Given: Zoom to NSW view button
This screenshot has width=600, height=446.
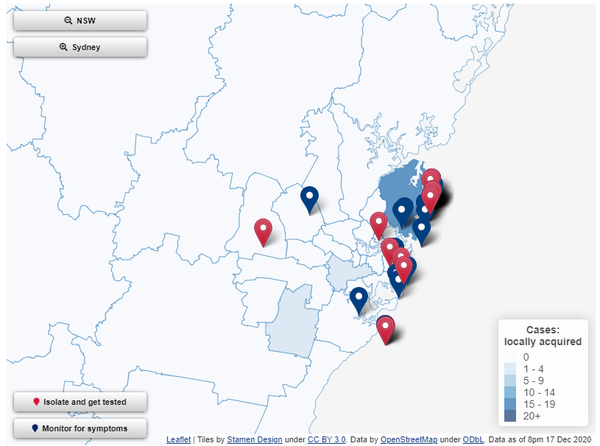Looking at the screenshot, I should point(80,21).
